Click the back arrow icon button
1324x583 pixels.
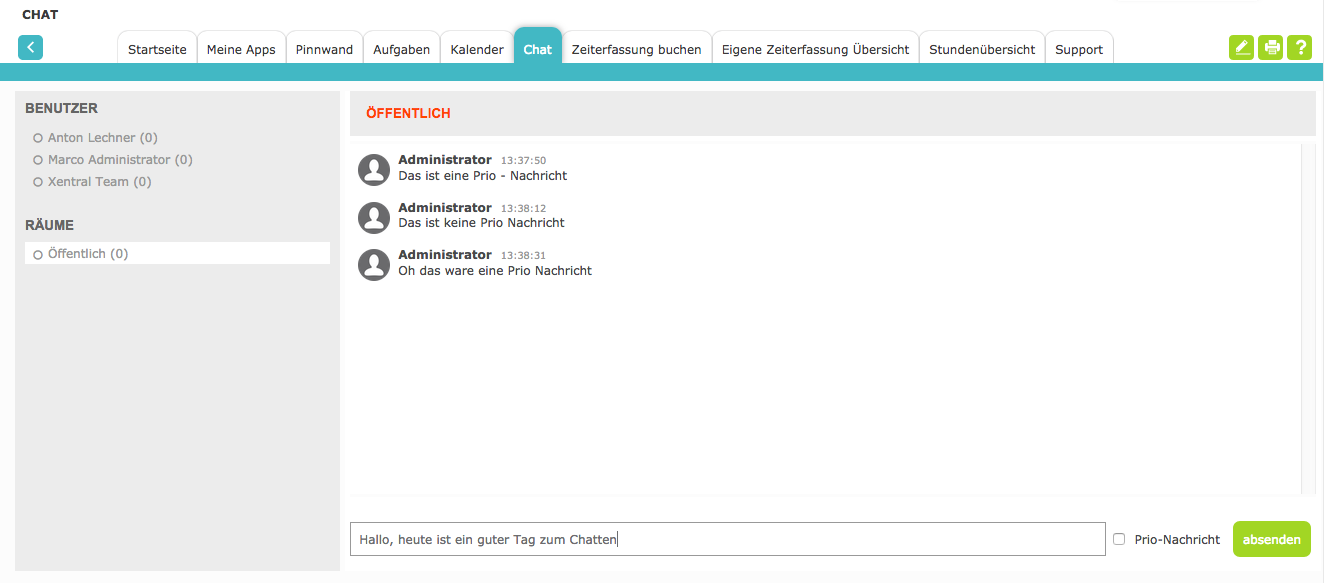30,48
